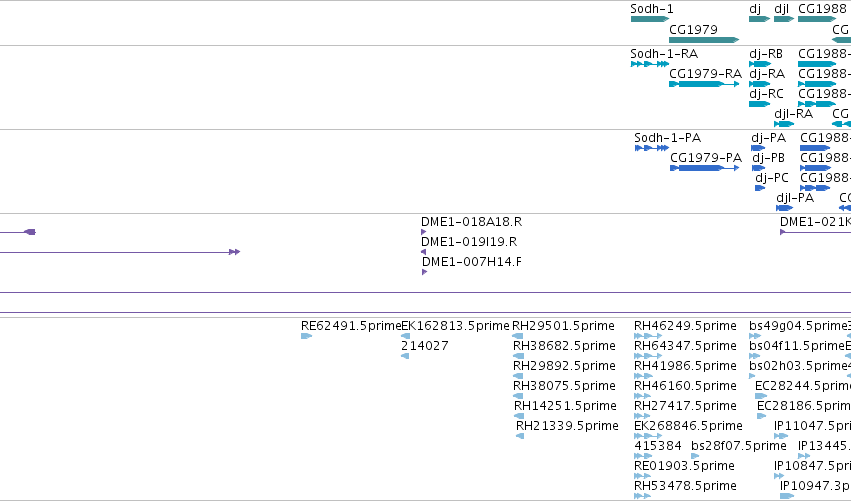Click the Sodh-1-RA transcript exon glyph

click(x=650, y=64)
